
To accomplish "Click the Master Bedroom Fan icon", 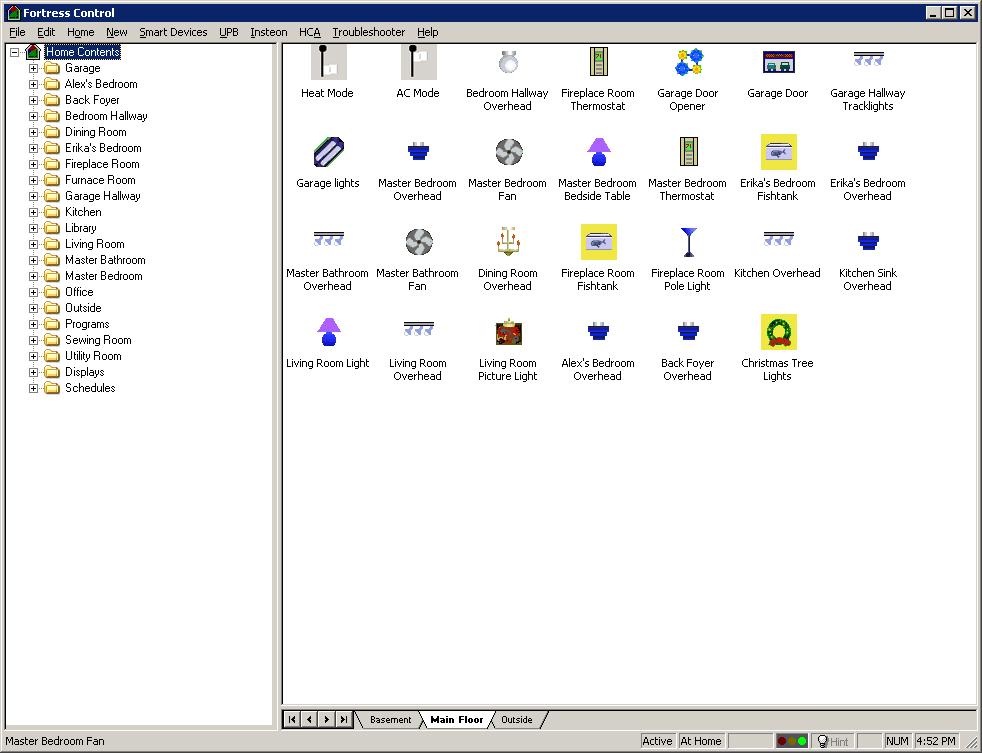I will [x=508, y=153].
